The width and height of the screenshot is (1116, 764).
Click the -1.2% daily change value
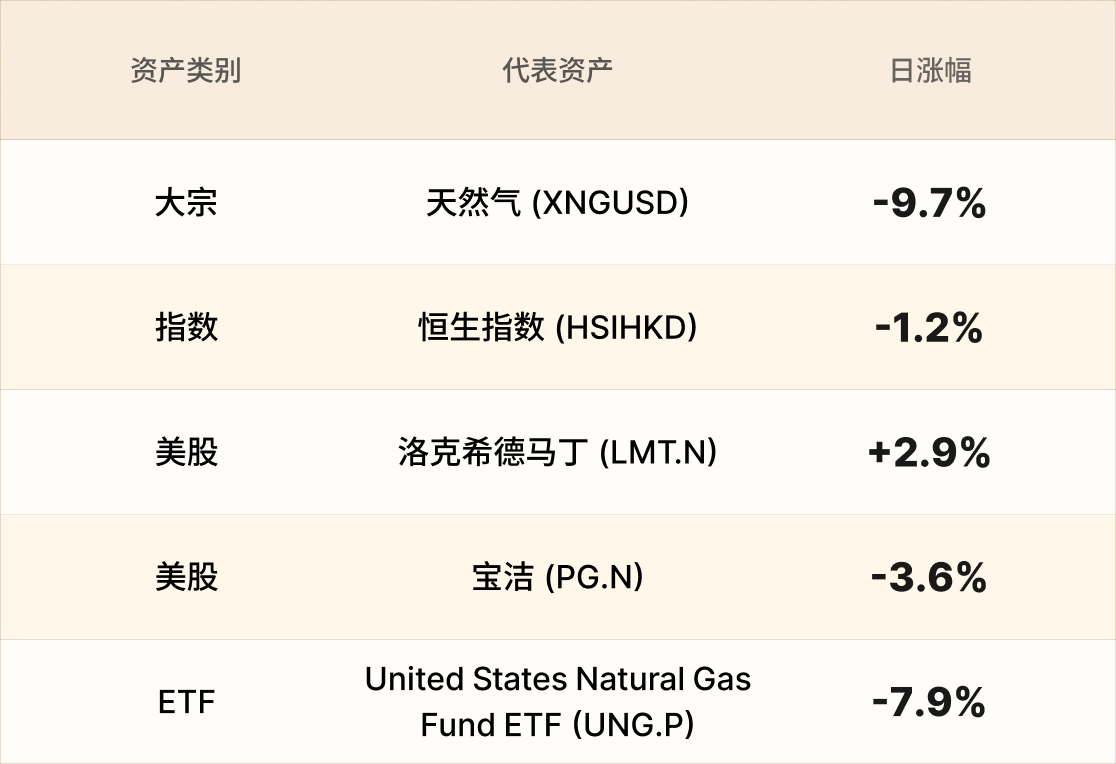point(929,328)
